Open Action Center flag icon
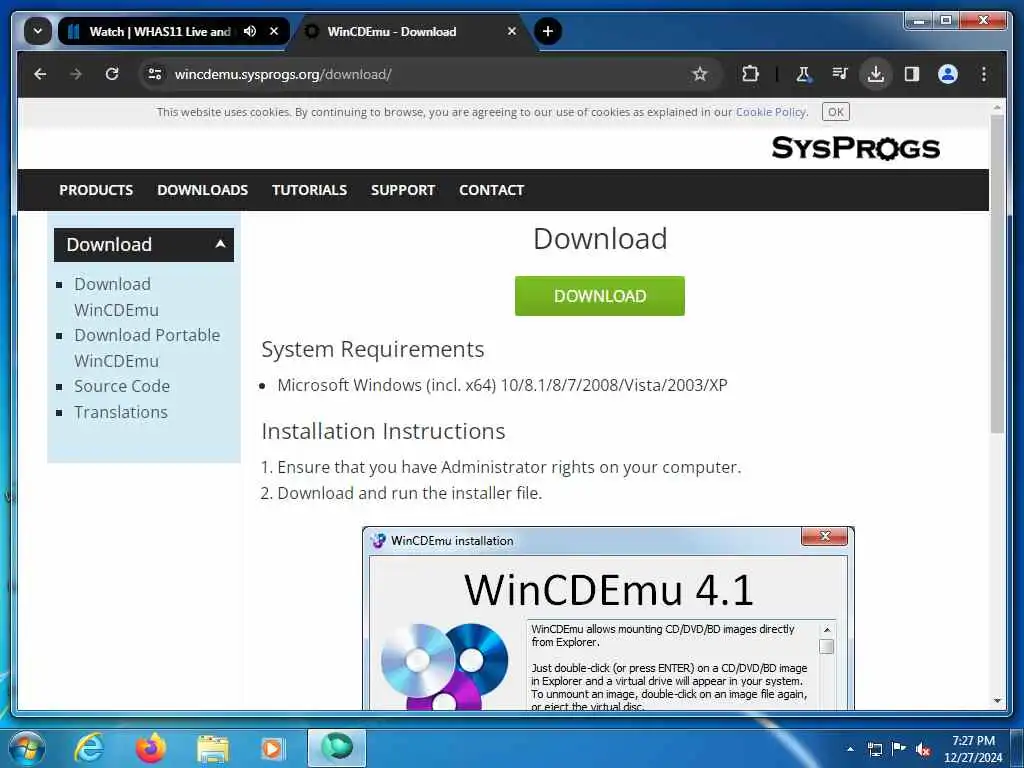Image resolution: width=1024 pixels, height=768 pixels. pyautogui.click(x=899, y=748)
